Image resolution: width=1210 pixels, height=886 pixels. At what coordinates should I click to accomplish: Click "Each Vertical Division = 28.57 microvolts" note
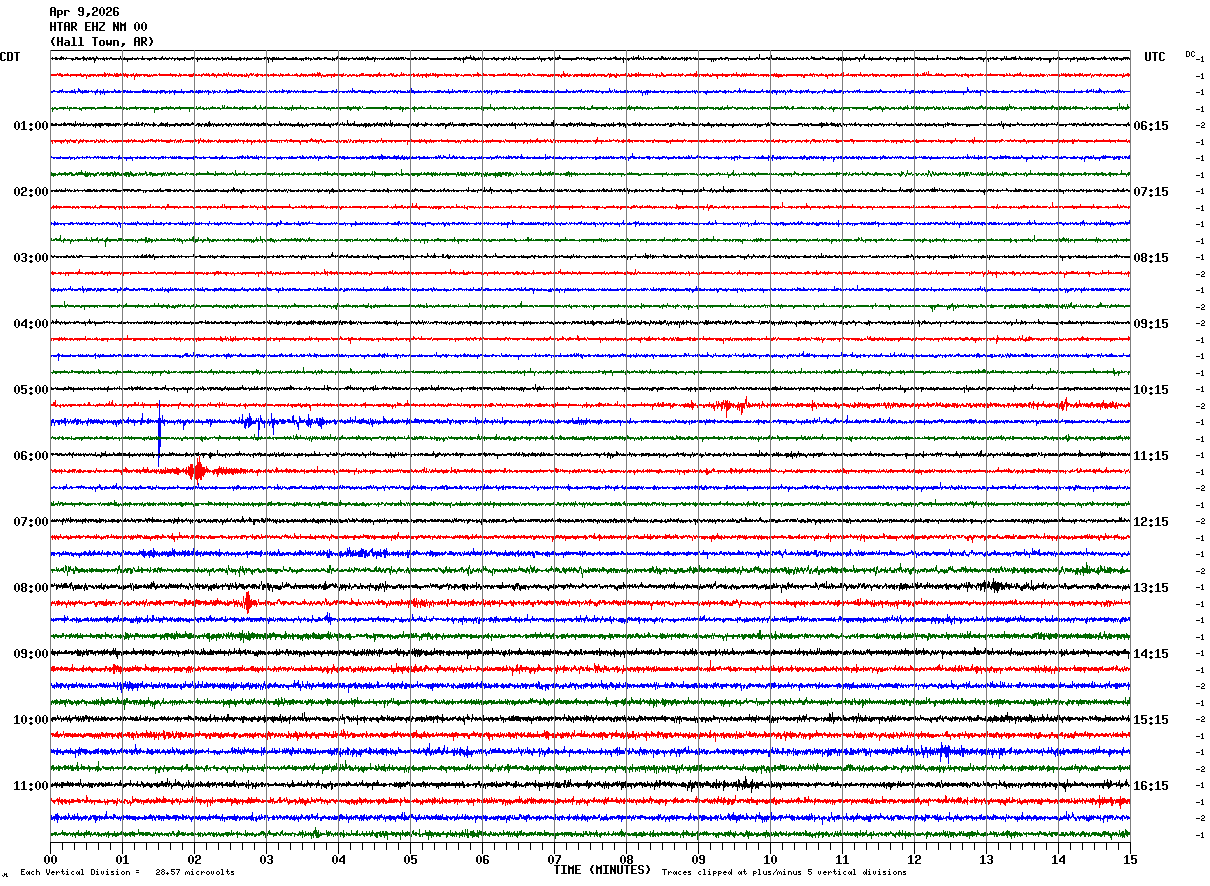127,872
